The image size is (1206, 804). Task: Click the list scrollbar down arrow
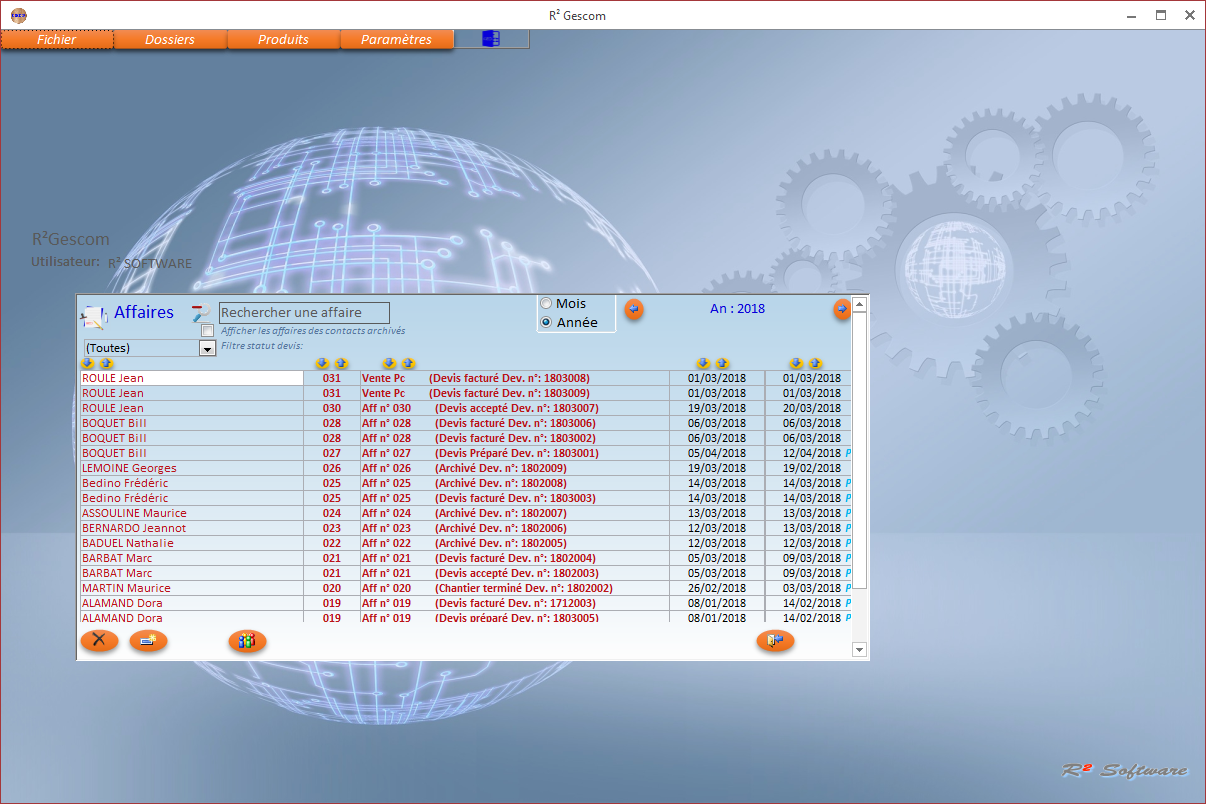858,650
